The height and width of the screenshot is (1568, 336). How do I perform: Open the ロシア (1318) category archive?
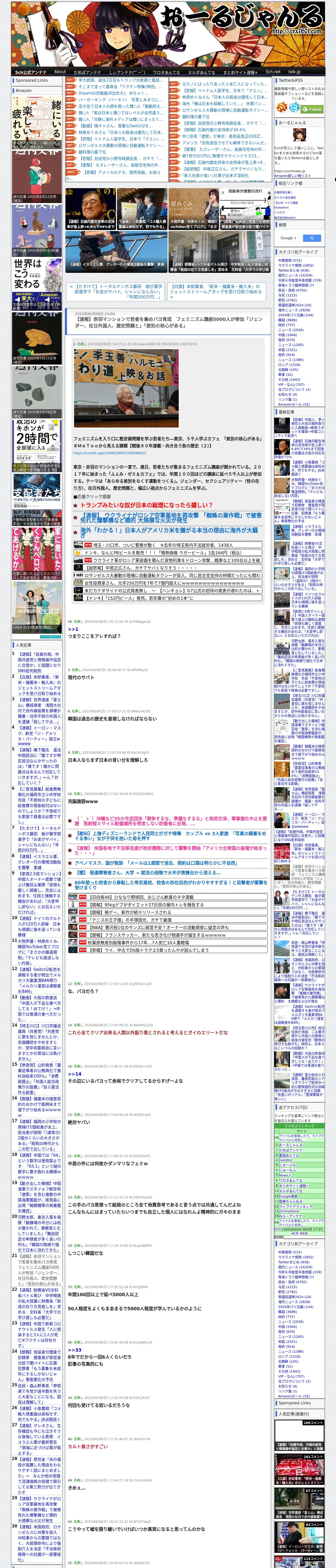[289, 365]
